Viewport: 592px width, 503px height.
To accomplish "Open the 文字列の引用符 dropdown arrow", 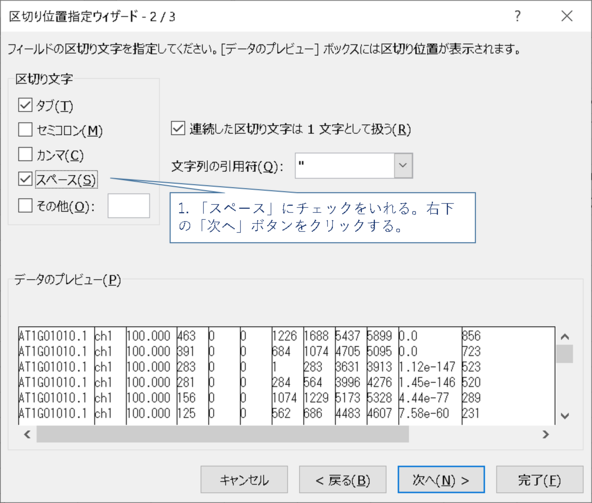I will tap(403, 165).
